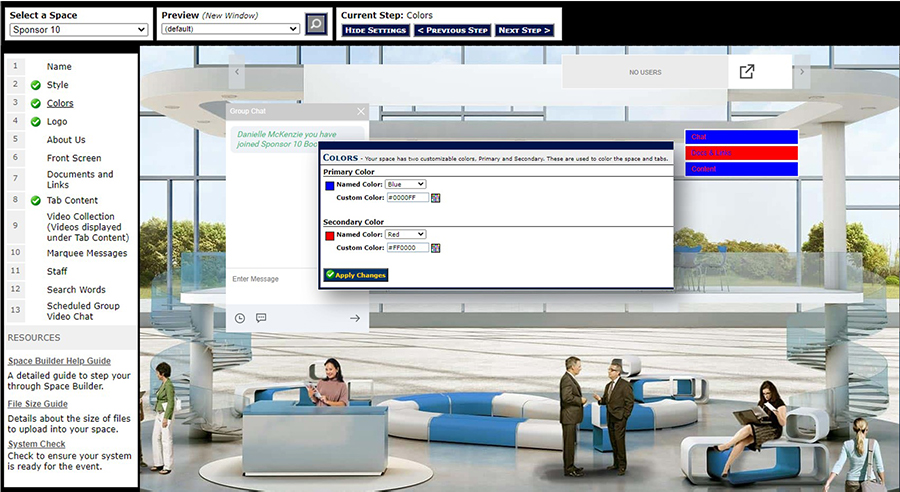900x492 pixels.
Task: Click the preview magnifier icon button
Action: (x=316, y=25)
